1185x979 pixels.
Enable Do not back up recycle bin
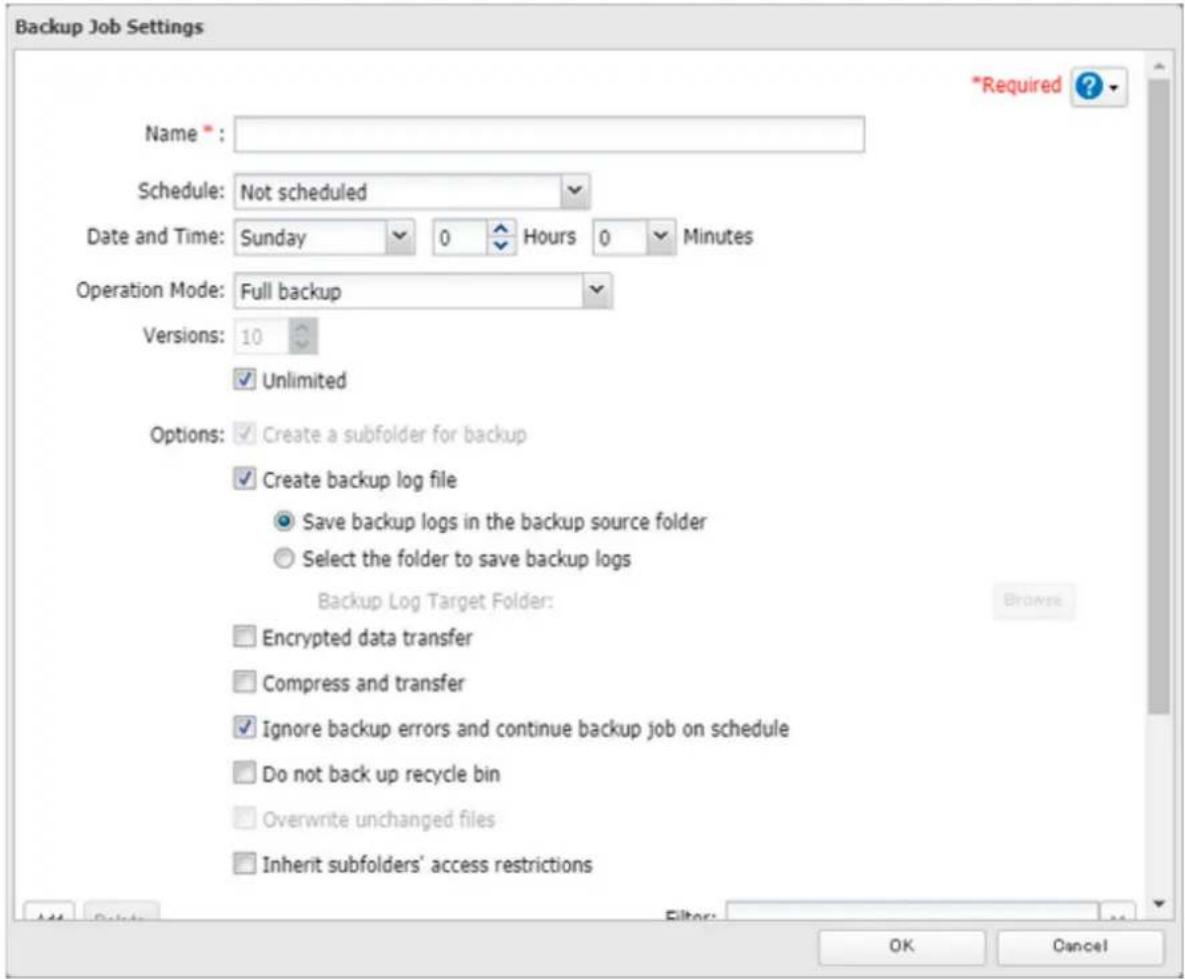tap(244, 773)
